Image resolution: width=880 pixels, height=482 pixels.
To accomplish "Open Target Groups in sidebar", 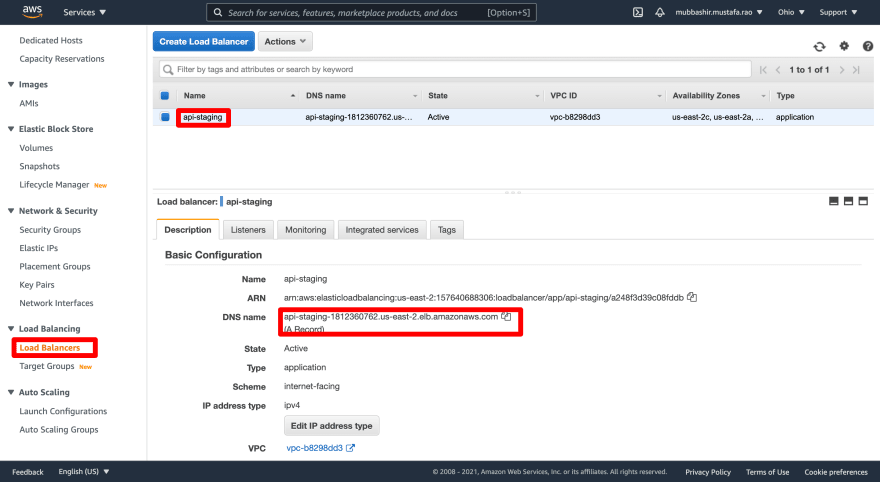I will click(47, 366).
